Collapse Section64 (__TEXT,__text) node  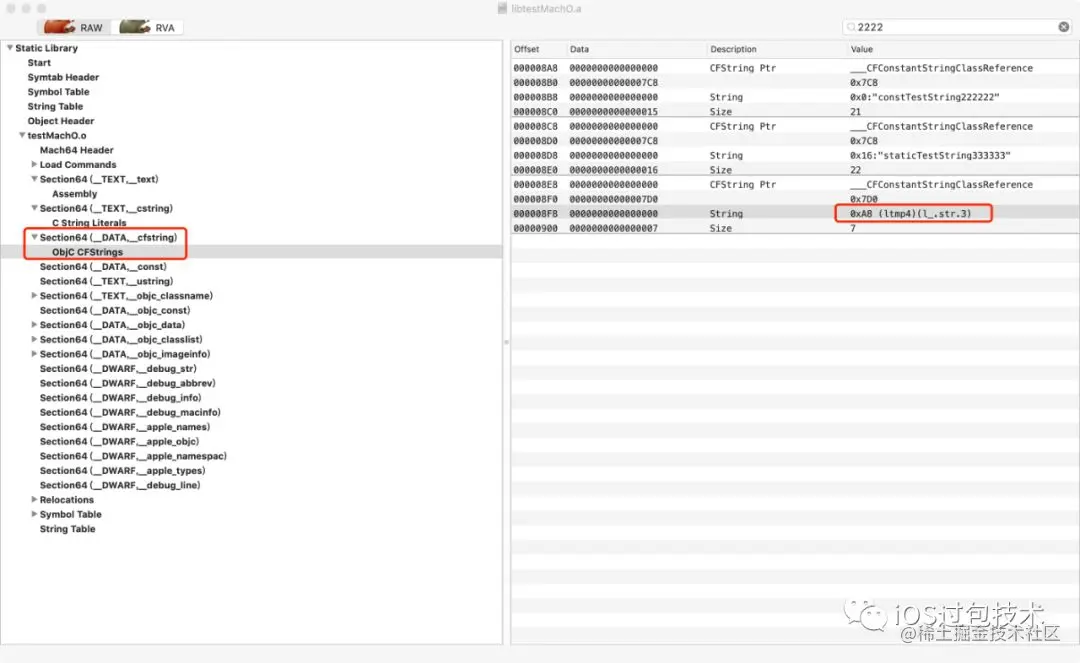pyautogui.click(x=34, y=179)
